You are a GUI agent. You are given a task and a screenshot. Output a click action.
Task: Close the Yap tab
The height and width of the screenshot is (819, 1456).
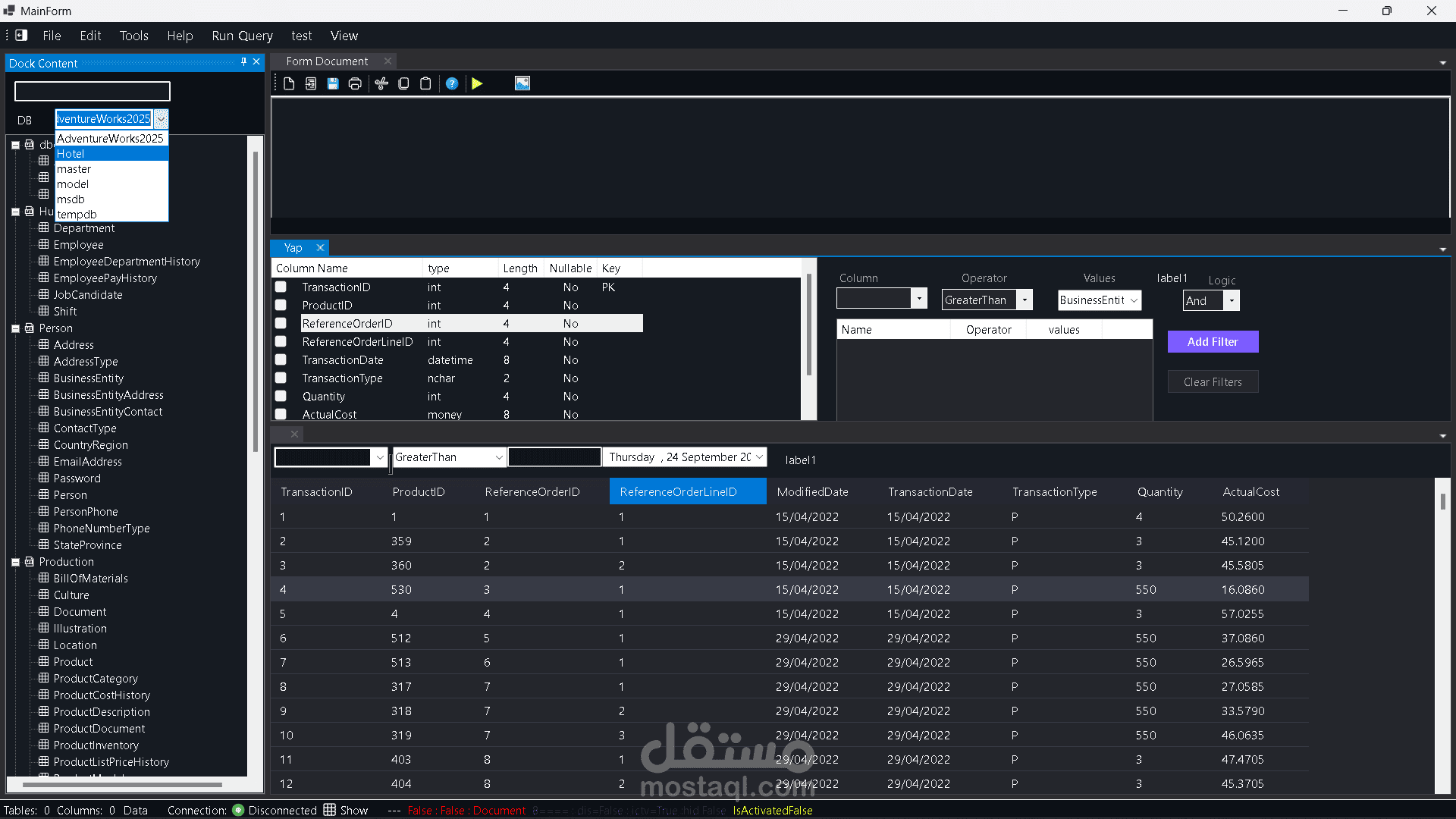pyautogui.click(x=320, y=248)
